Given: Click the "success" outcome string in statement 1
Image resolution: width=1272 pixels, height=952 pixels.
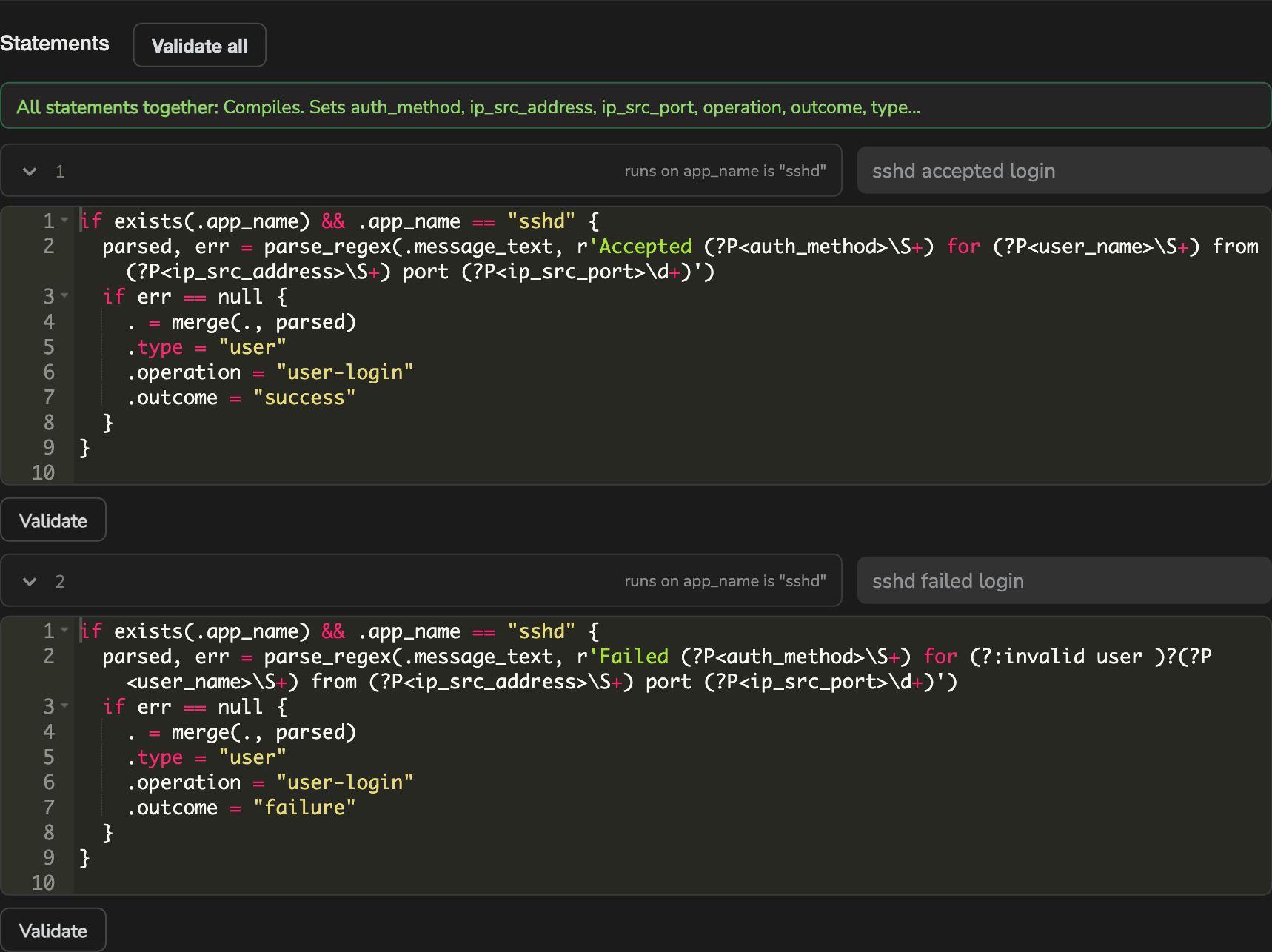Looking at the screenshot, I should point(304,398).
